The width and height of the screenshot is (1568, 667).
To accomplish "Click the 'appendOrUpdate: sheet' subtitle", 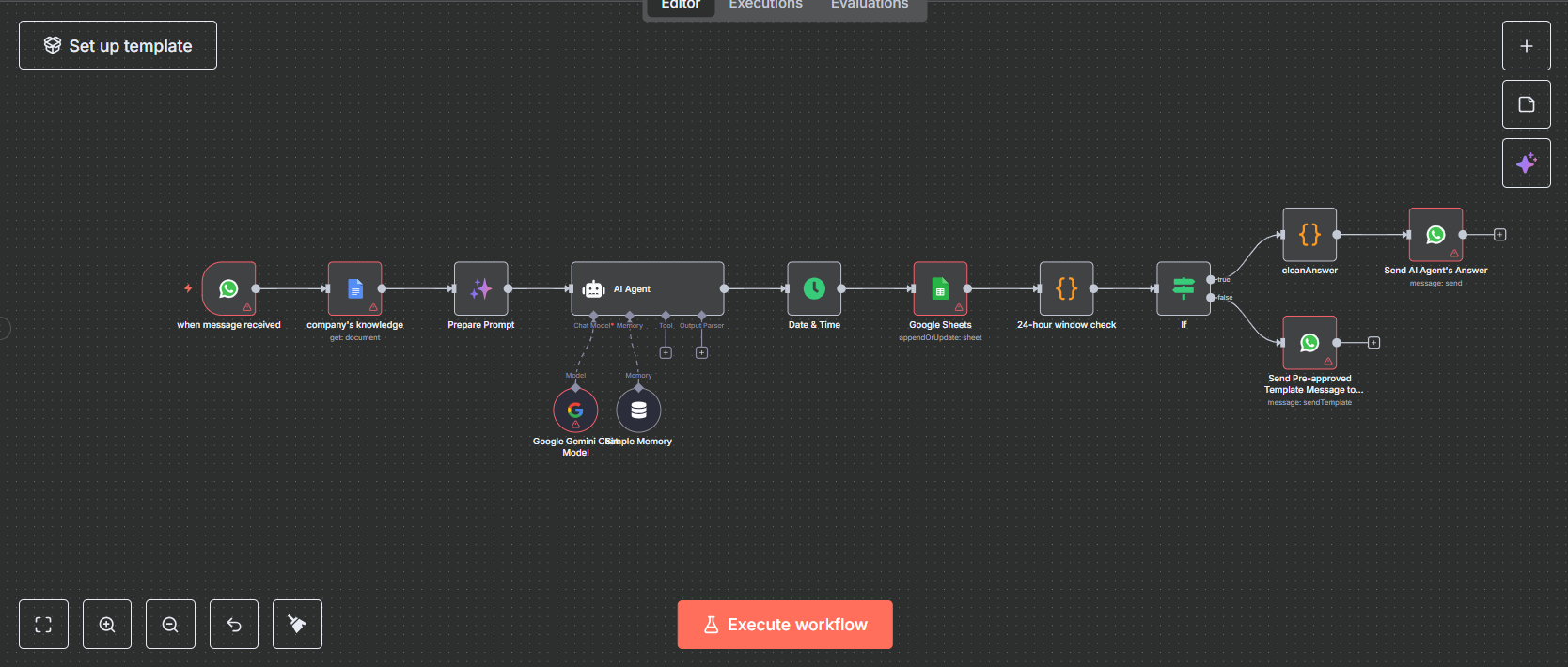I will tap(940, 337).
